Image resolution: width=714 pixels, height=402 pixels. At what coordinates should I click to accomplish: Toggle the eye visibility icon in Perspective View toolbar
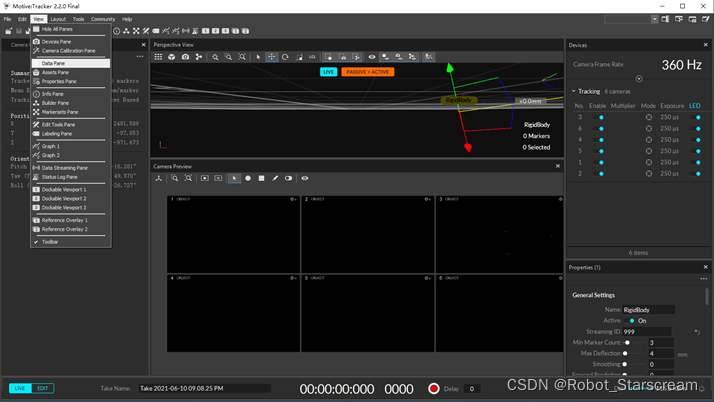[372, 57]
